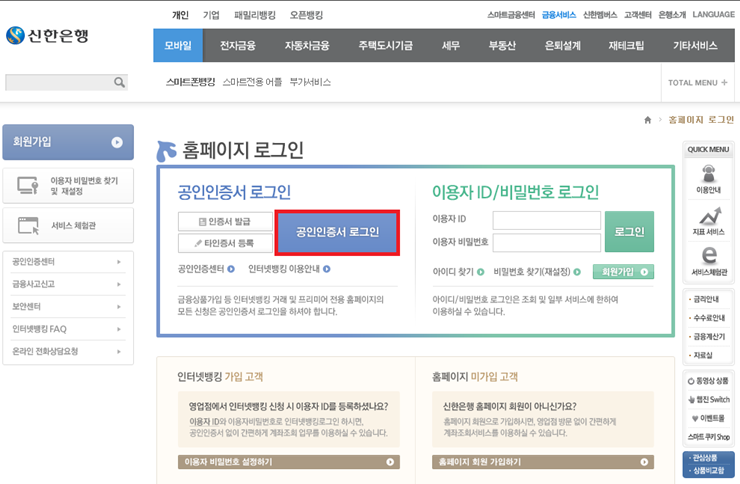Click arrow icon beside 아이디 찾기
This screenshot has width=740, height=484.
click(480, 272)
